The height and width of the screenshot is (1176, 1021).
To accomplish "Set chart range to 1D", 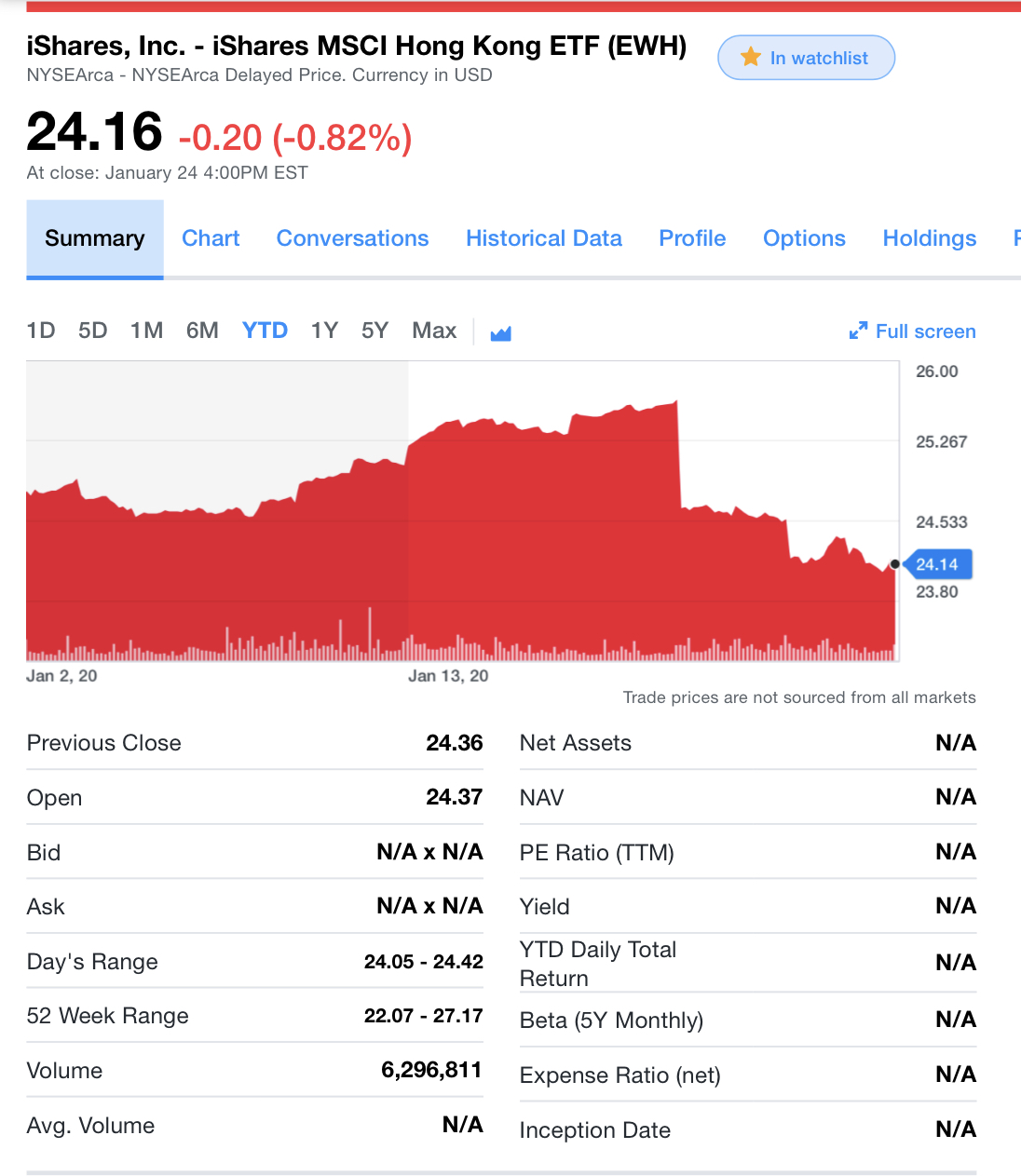I will (41, 331).
